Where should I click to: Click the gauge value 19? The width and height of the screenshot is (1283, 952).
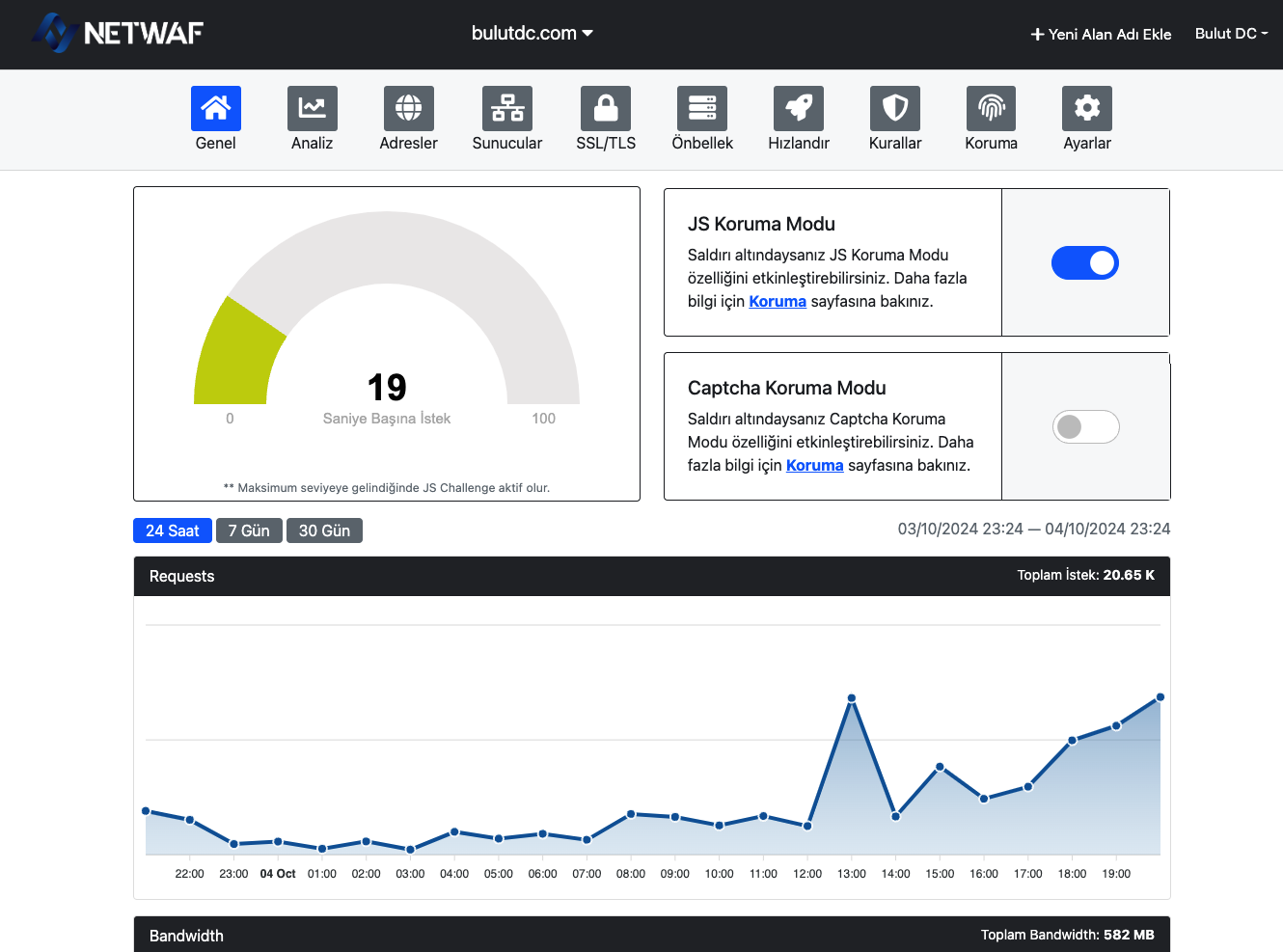click(387, 388)
